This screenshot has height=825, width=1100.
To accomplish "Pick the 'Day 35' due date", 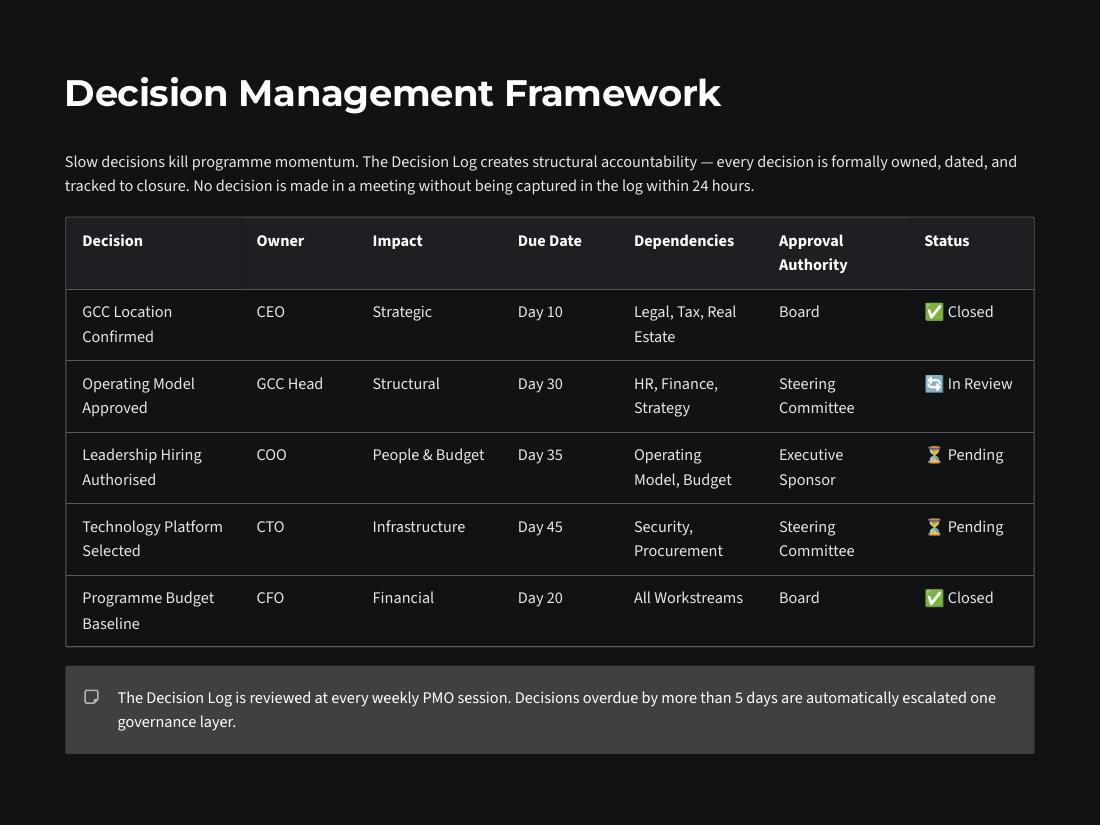I will pyautogui.click(x=540, y=455).
